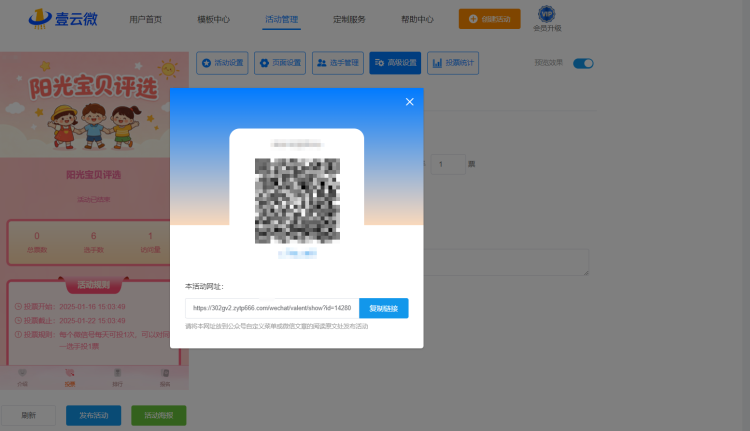Click the QR code image in dialog

[x=297, y=201]
